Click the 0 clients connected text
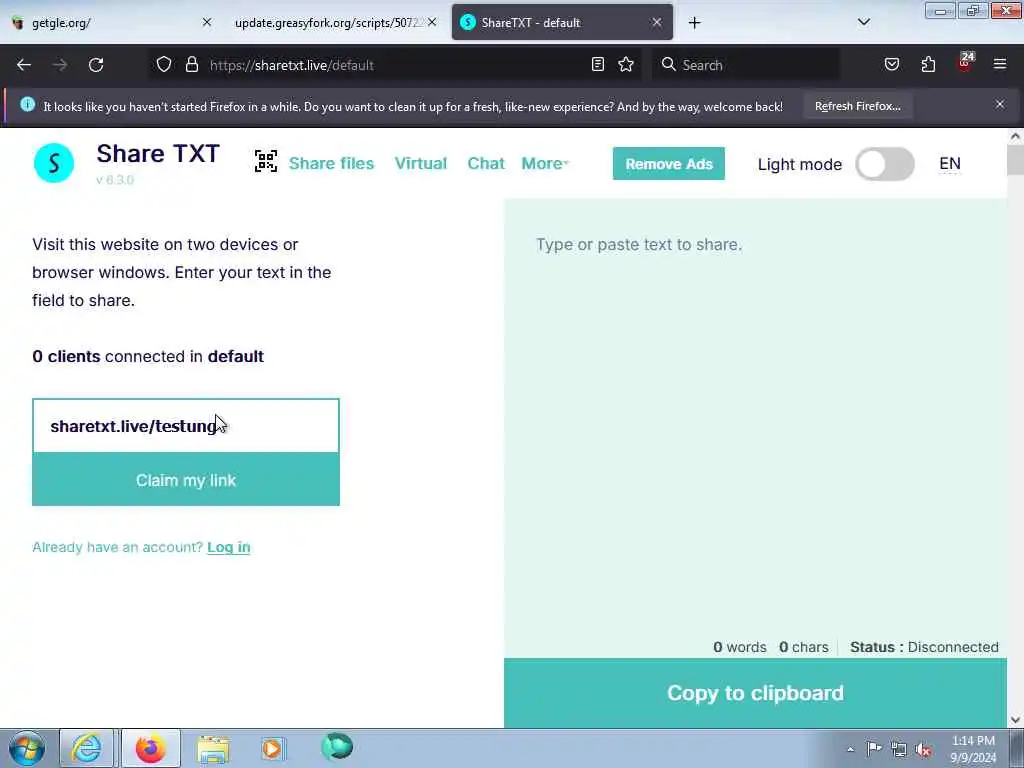 148,357
